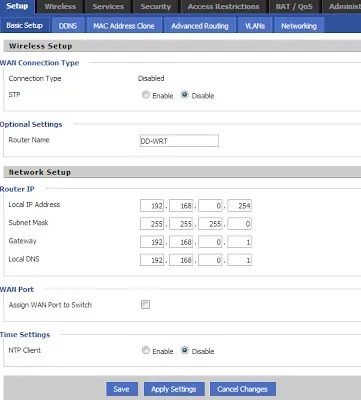This screenshot has width=361, height=400.
Task: Click the 'WAN Port' heading
Action: (17, 289)
